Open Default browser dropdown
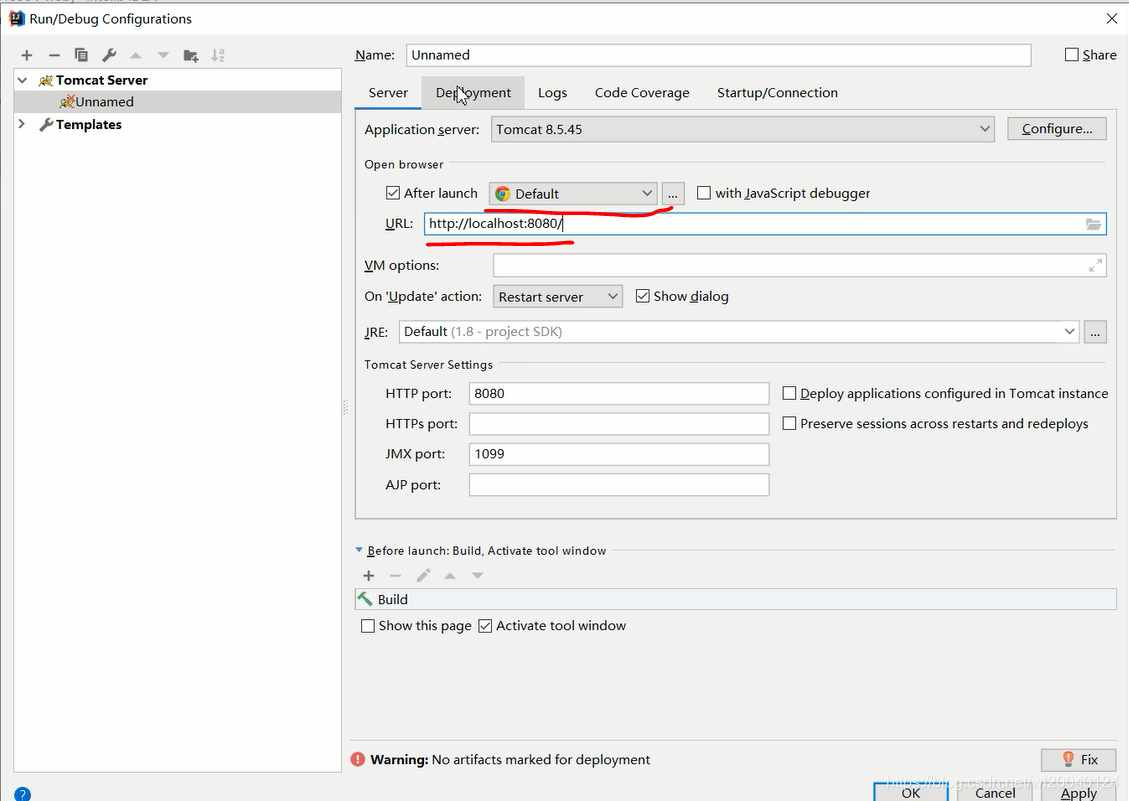 pos(573,194)
